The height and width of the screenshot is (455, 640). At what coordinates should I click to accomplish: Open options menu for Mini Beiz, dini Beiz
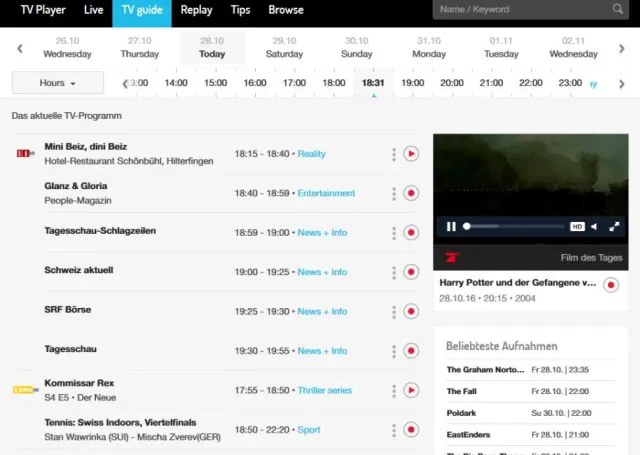(394, 154)
